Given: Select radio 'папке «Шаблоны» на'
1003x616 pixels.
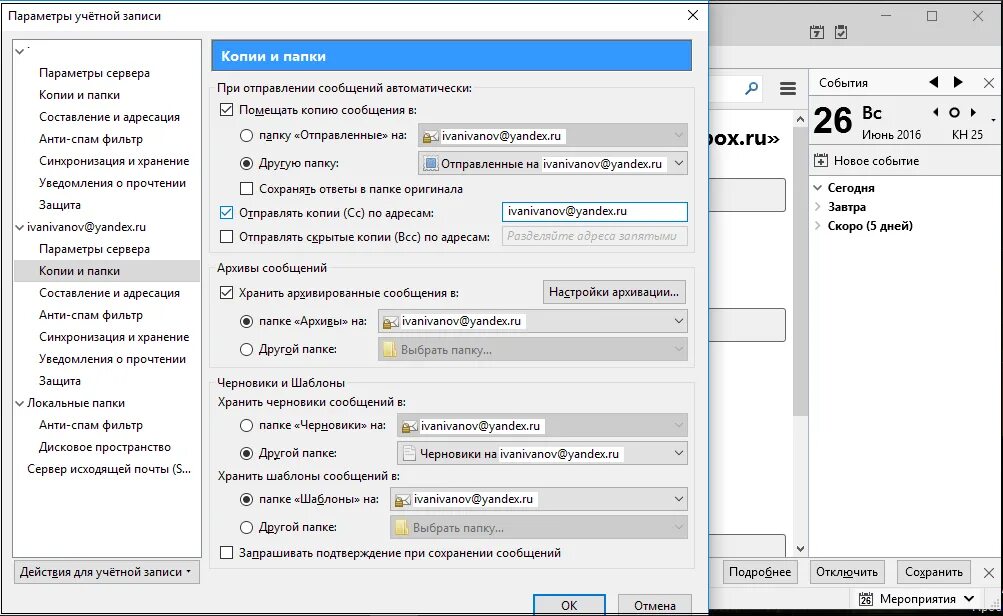Looking at the screenshot, I should (246, 499).
